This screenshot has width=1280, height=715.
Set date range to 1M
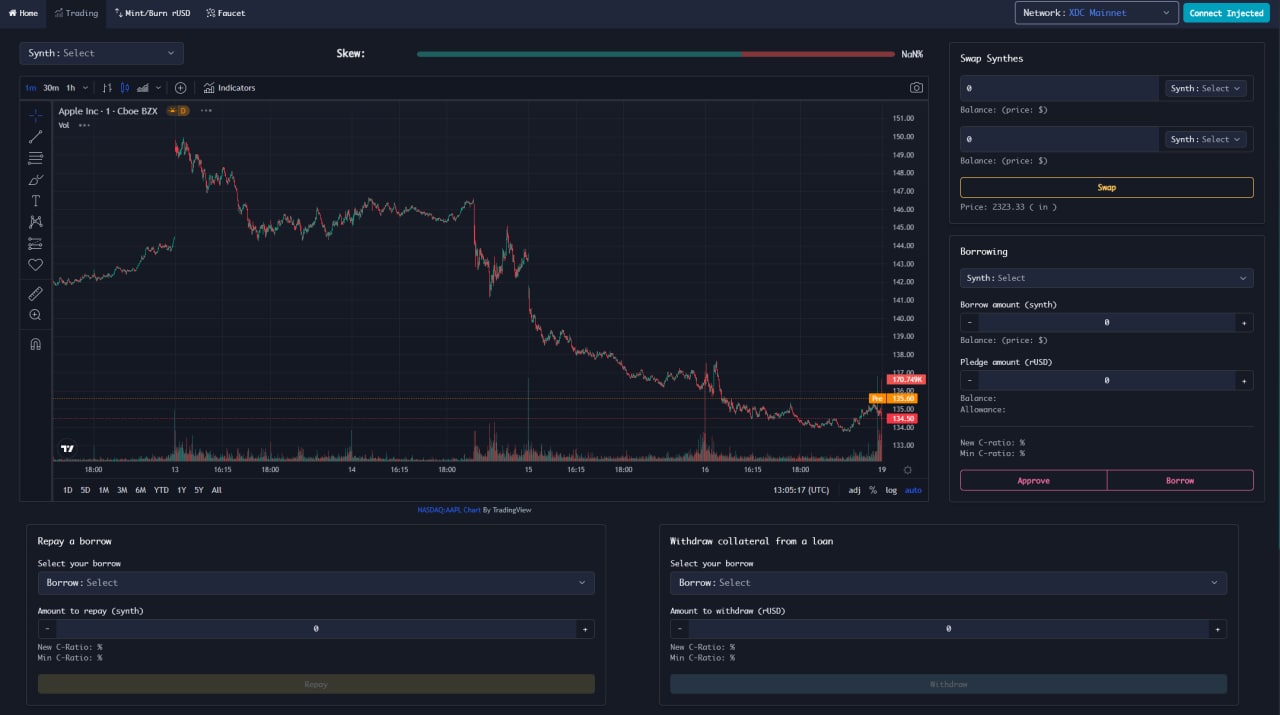point(104,490)
